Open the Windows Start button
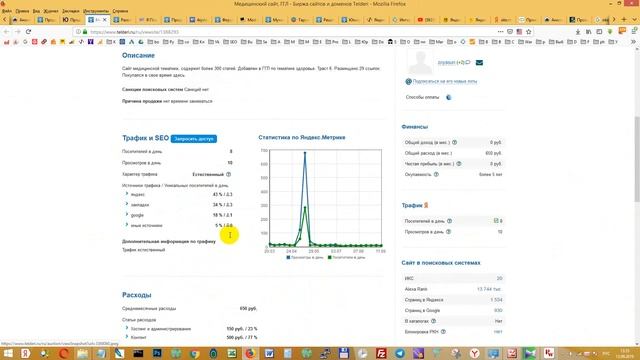This screenshot has height=360, width=640. [8, 353]
